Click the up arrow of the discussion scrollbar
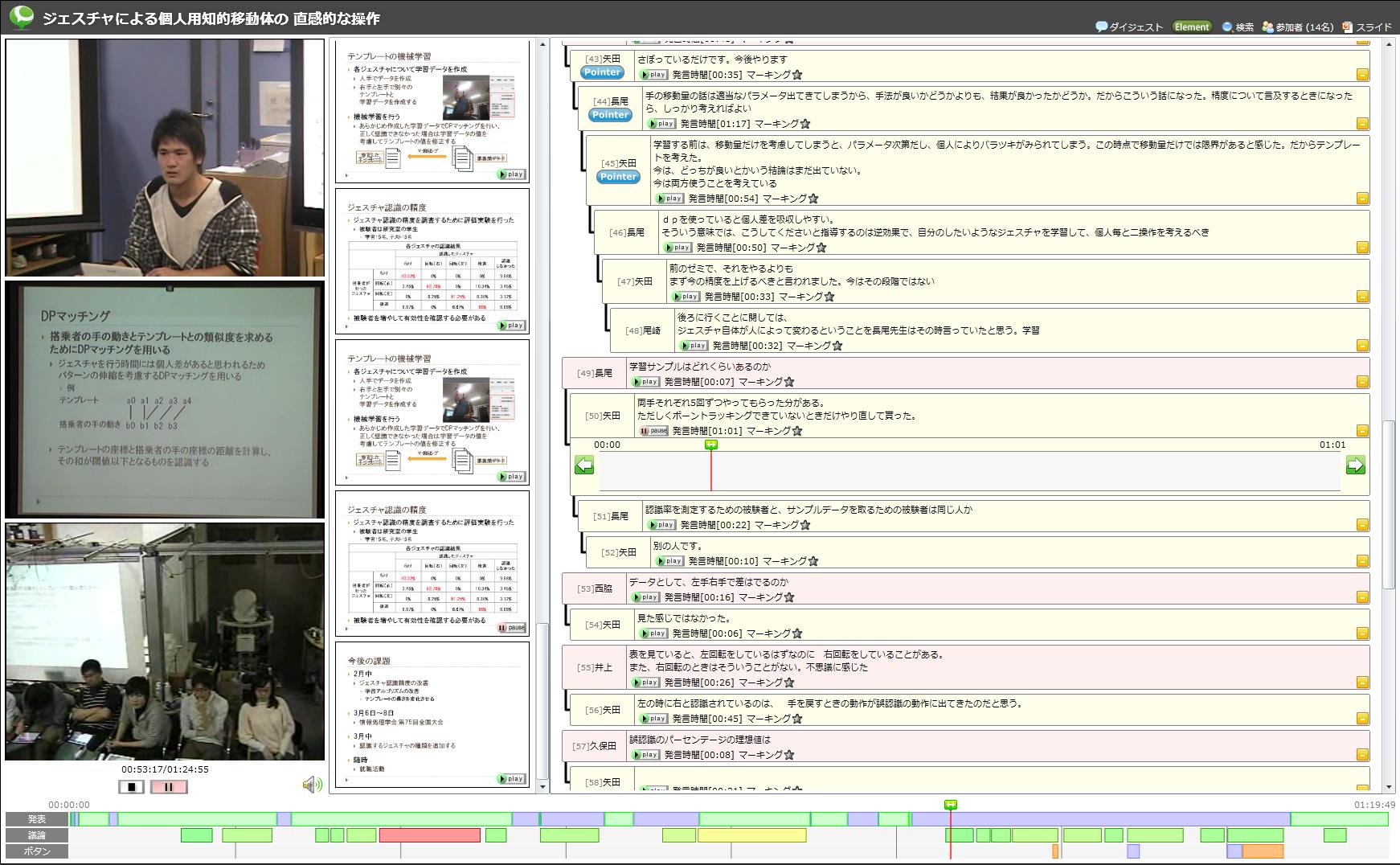Viewport: 1400px width, 865px height. coord(1390,46)
